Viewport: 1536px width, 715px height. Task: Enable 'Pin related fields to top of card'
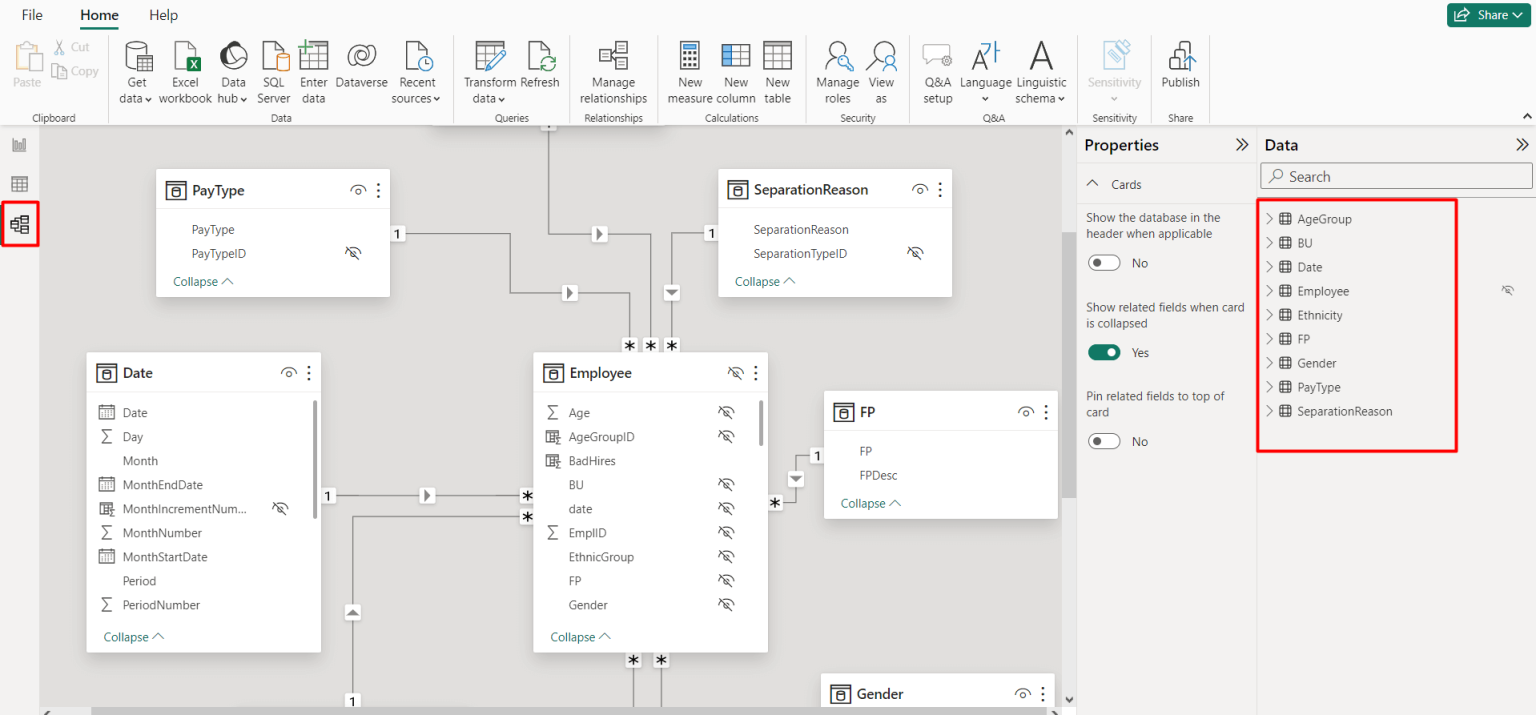coord(1104,440)
